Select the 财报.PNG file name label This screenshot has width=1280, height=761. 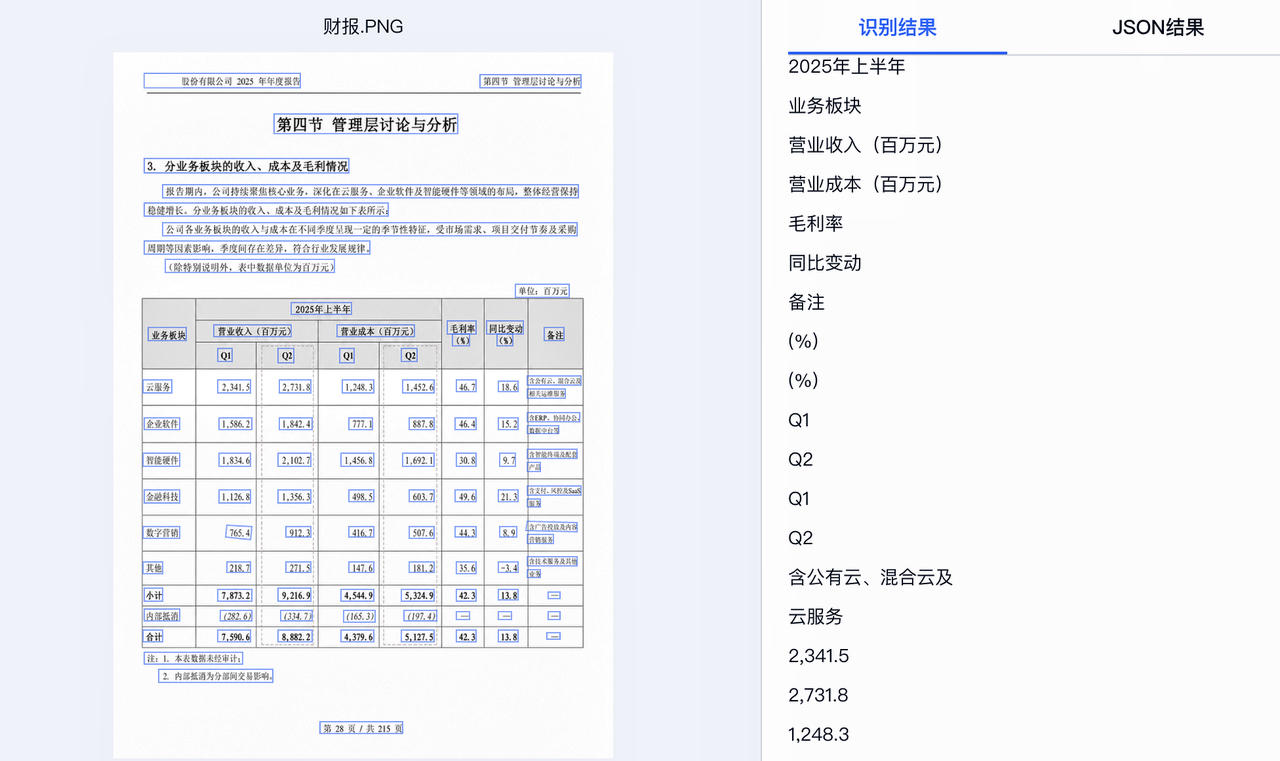(363, 27)
